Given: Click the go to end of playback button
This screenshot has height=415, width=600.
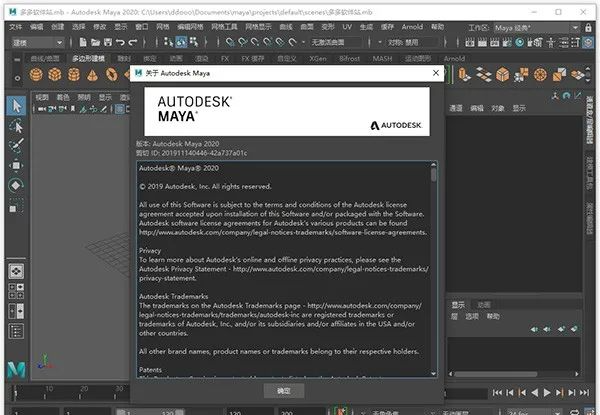Looking at the screenshot, I should click(584, 392).
